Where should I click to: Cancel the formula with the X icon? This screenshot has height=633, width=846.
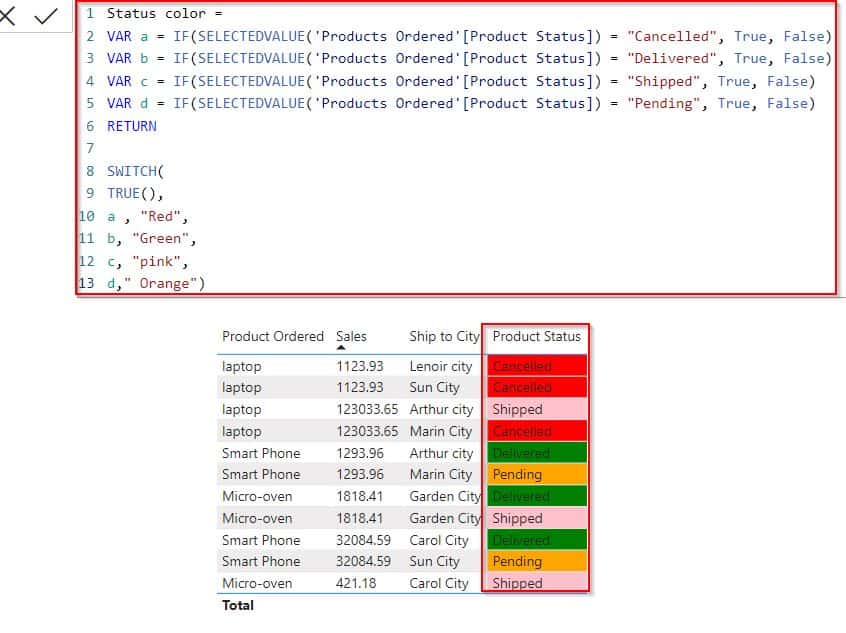(x=7, y=16)
